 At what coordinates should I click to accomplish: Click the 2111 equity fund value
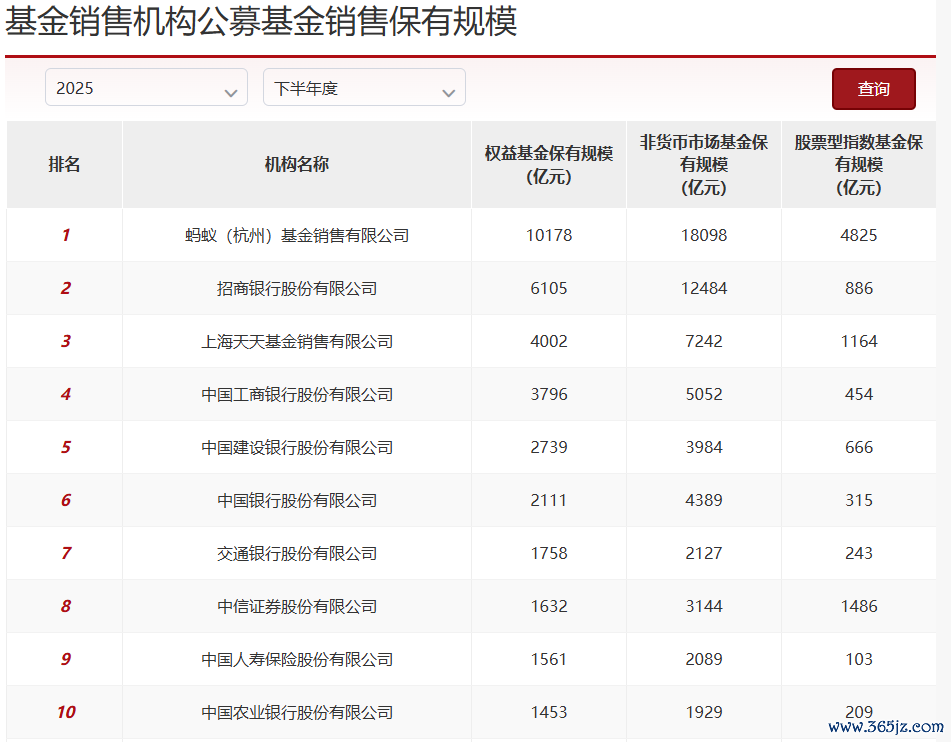(x=549, y=500)
